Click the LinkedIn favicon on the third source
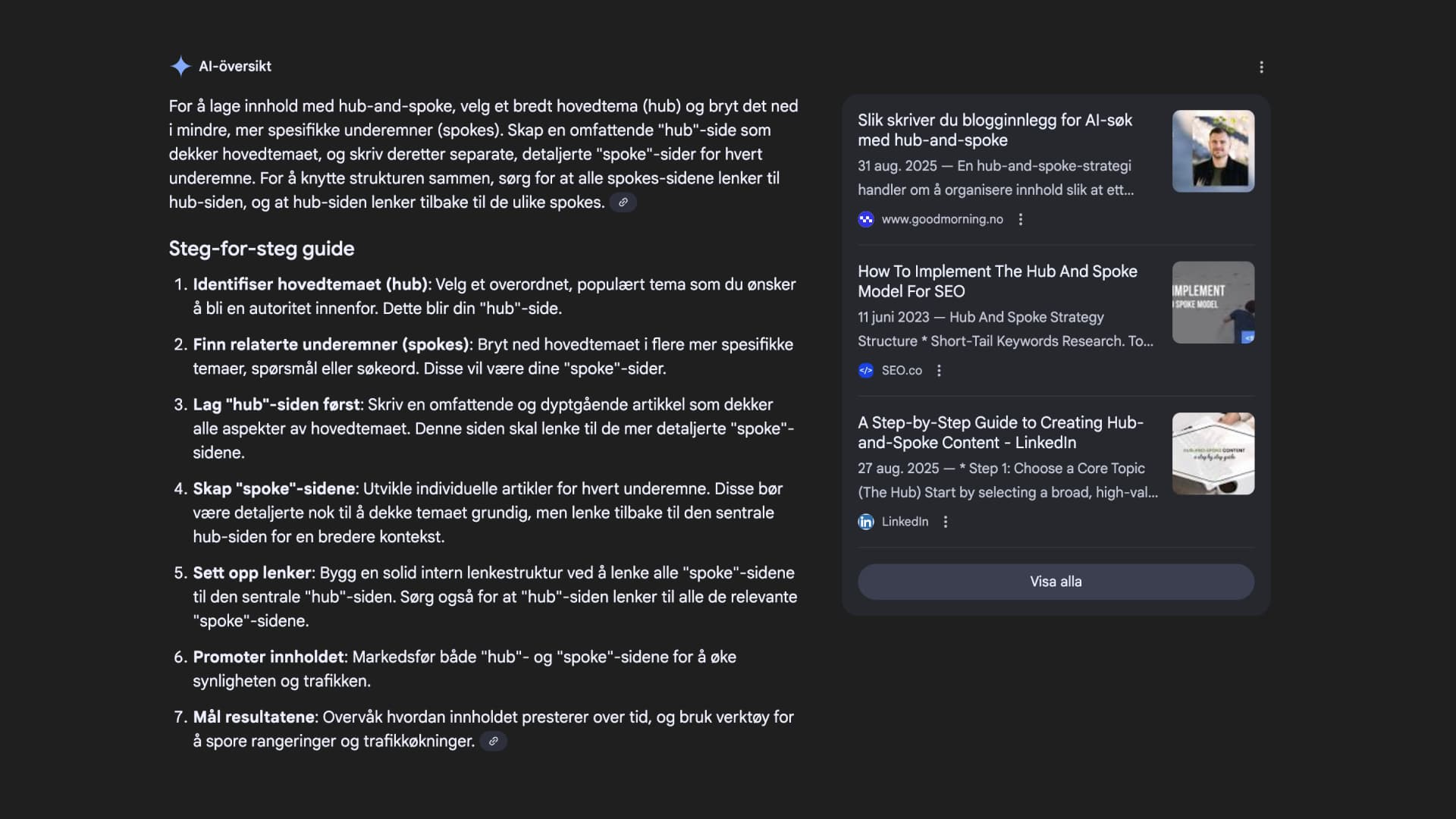This screenshot has height=819, width=1456. (866, 522)
